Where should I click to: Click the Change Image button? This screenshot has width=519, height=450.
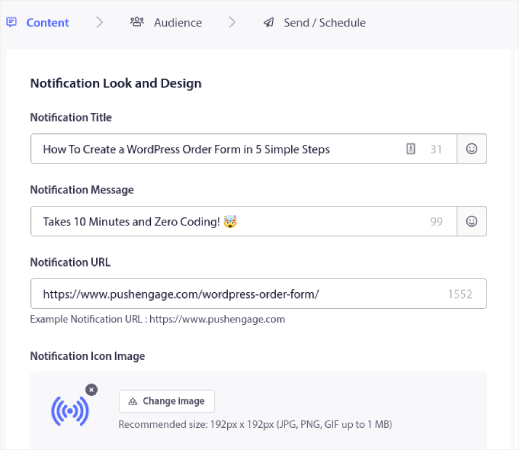coord(167,401)
